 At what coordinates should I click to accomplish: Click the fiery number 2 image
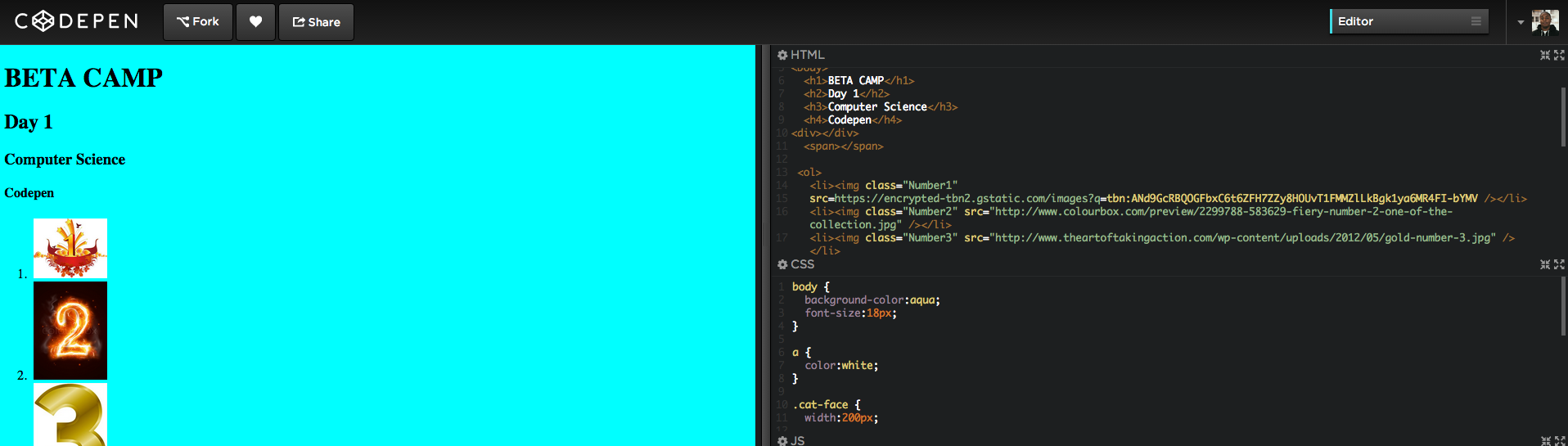click(70, 331)
